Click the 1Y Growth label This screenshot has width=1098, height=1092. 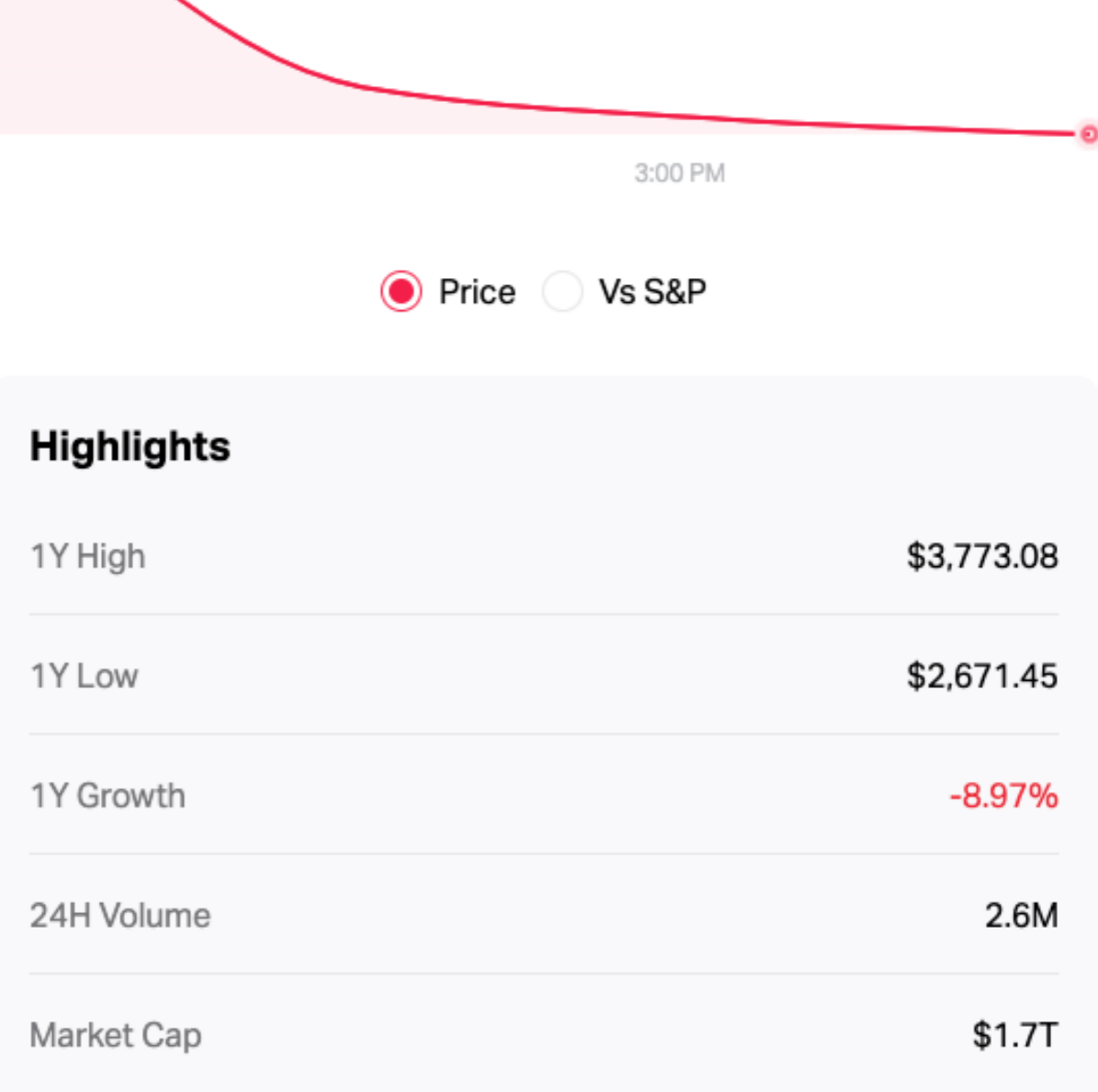click(108, 796)
